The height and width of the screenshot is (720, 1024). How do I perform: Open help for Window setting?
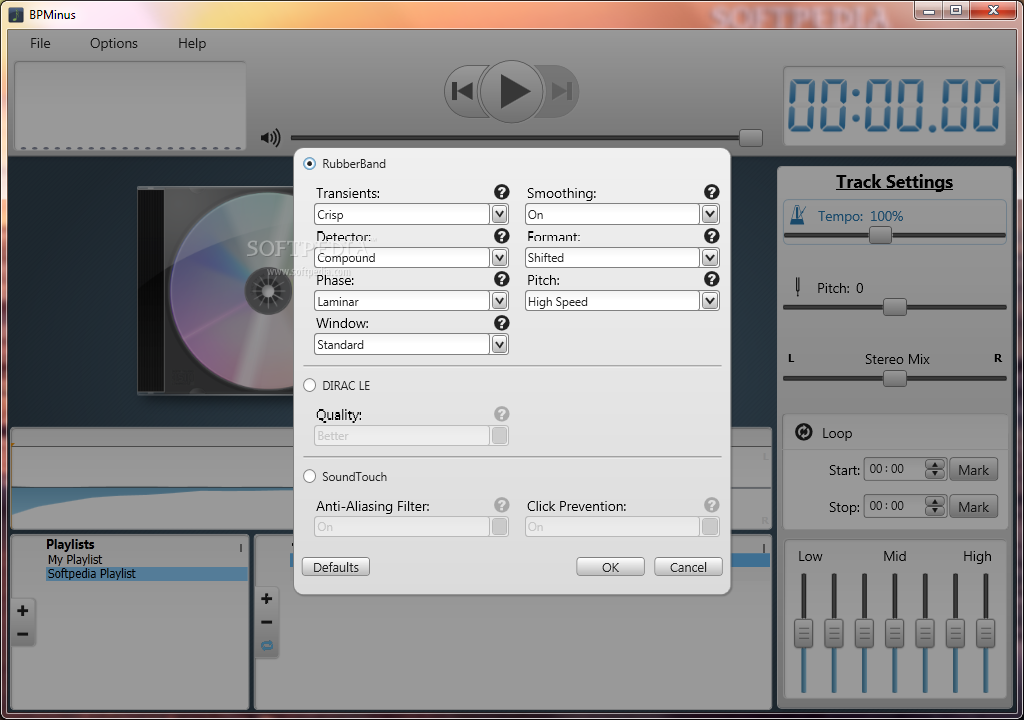pos(502,323)
